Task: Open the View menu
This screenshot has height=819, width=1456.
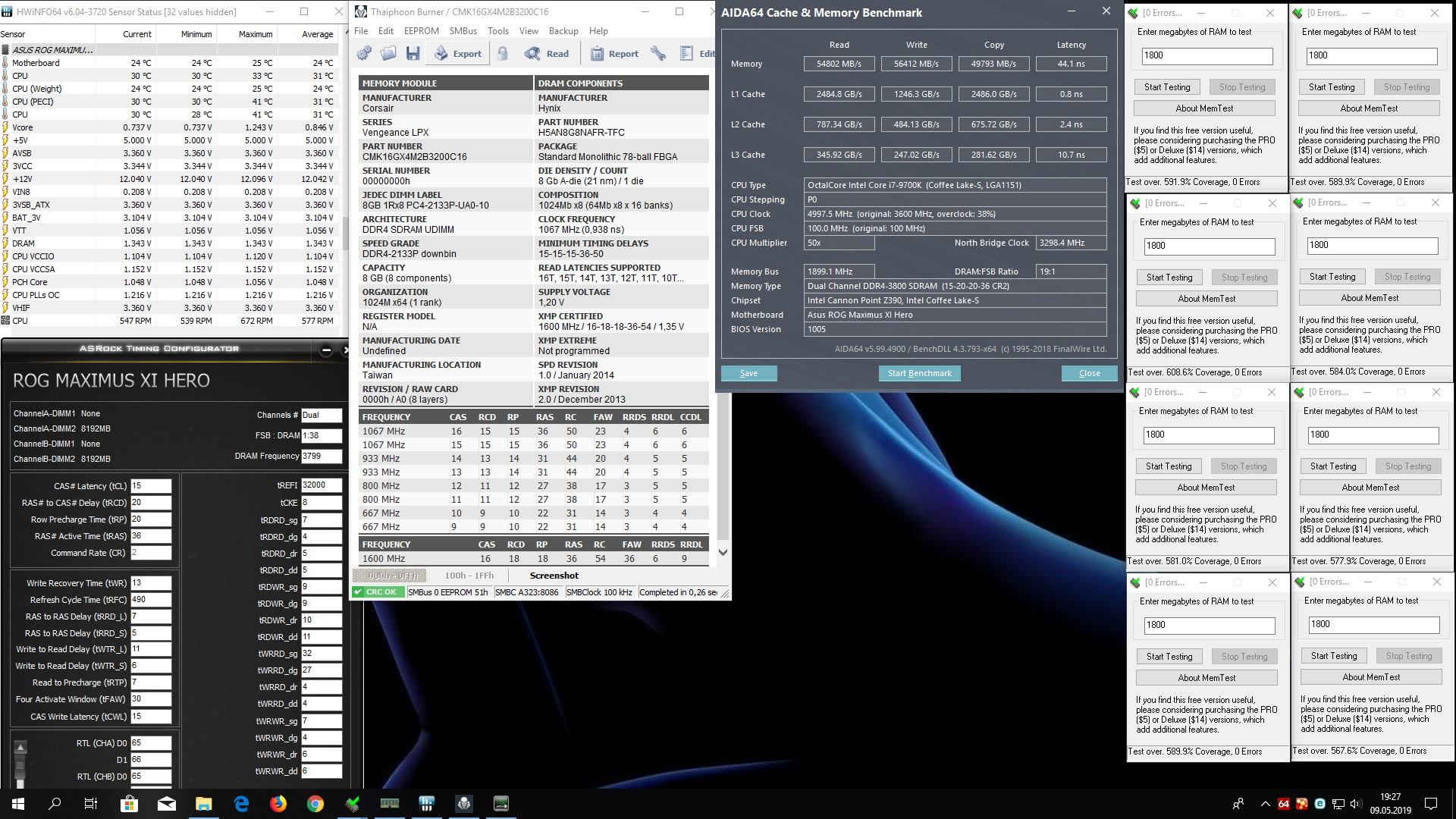Action: 529,31
